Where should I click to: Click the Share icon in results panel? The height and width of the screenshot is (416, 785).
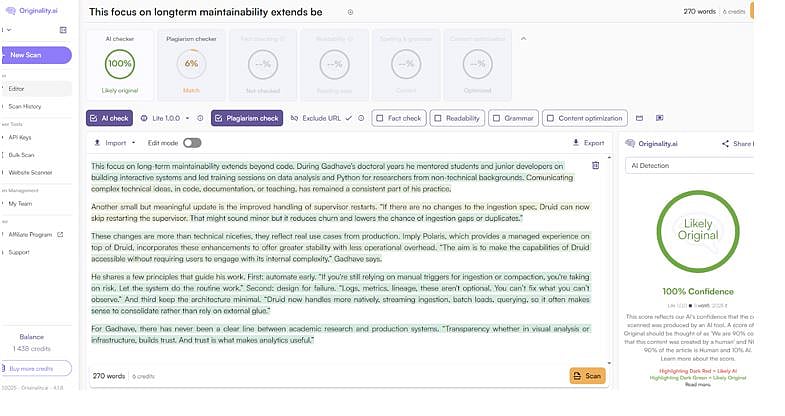point(738,143)
